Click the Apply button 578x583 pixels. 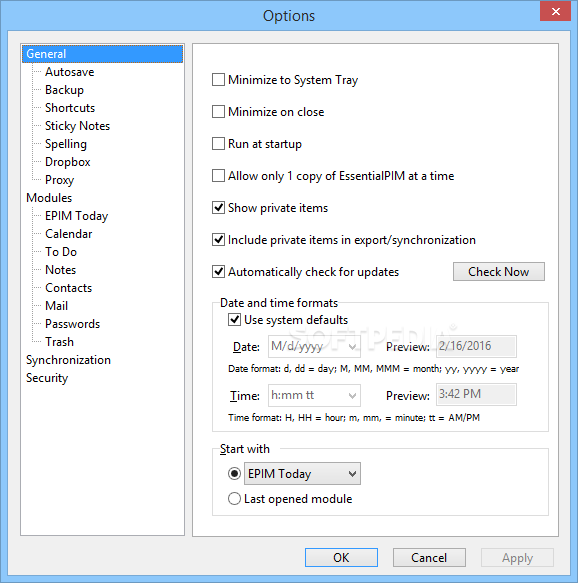pos(517,558)
